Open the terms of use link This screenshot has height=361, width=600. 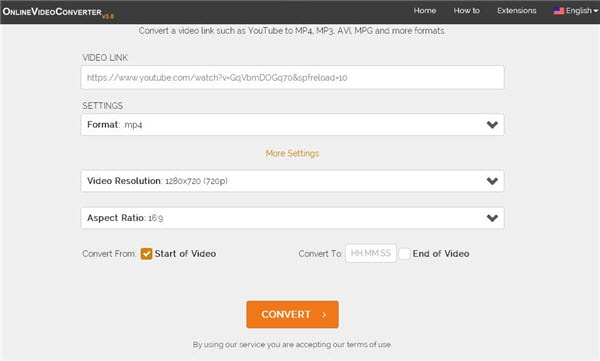coord(368,345)
